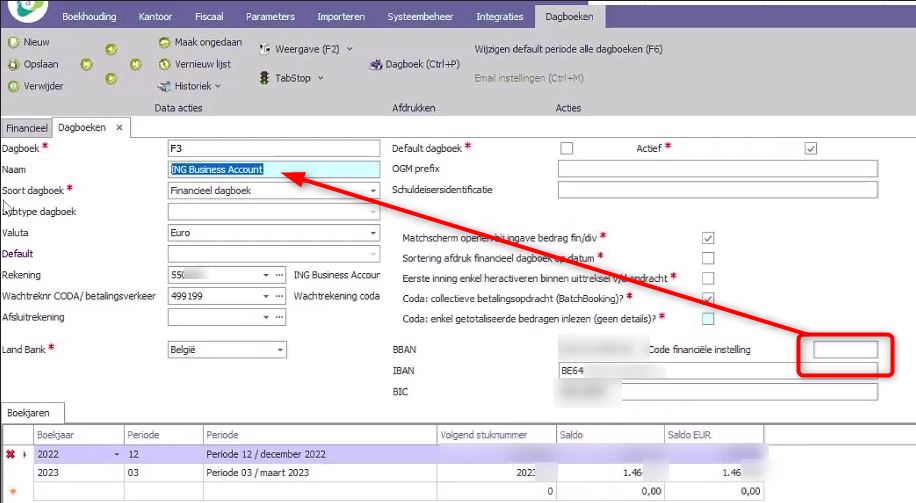Click Wijzigen default periode alle dagboeken
Image resolution: width=916 pixels, height=503 pixels.
(568, 49)
